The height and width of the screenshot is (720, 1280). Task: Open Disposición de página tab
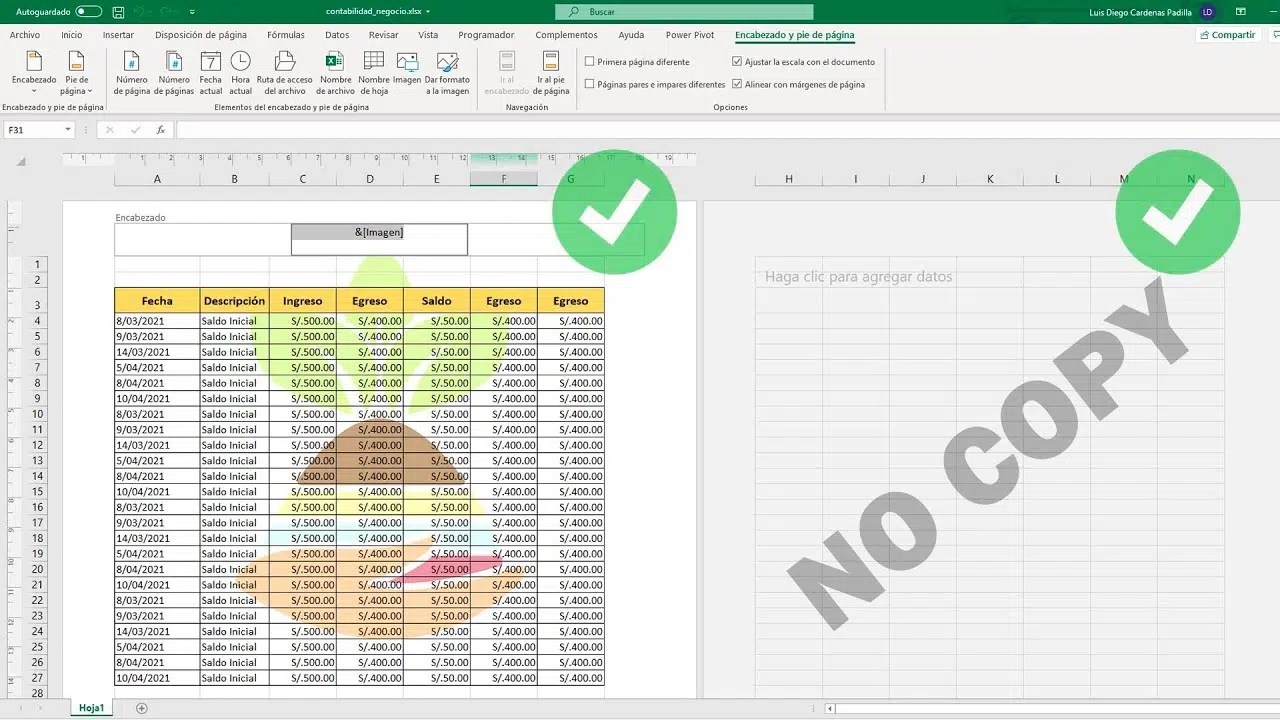point(201,35)
